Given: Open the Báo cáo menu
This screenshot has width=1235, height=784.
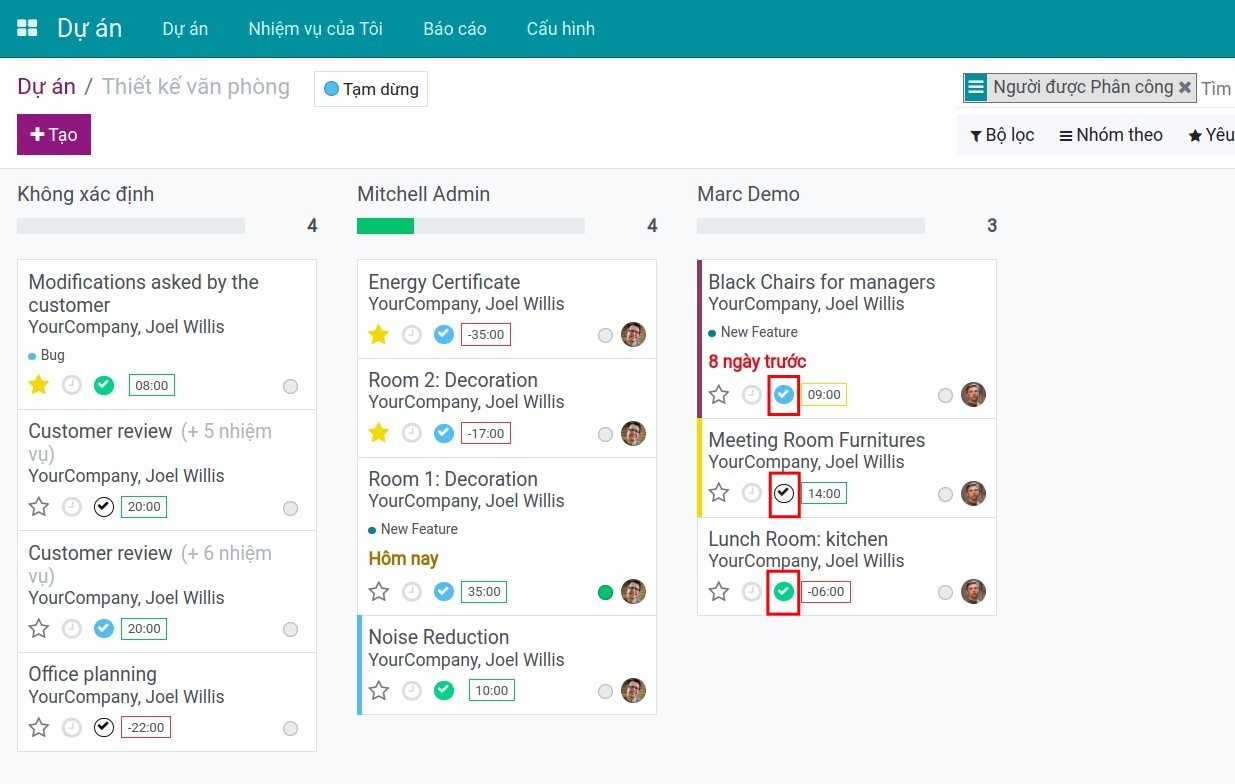Looking at the screenshot, I should click(x=454, y=29).
